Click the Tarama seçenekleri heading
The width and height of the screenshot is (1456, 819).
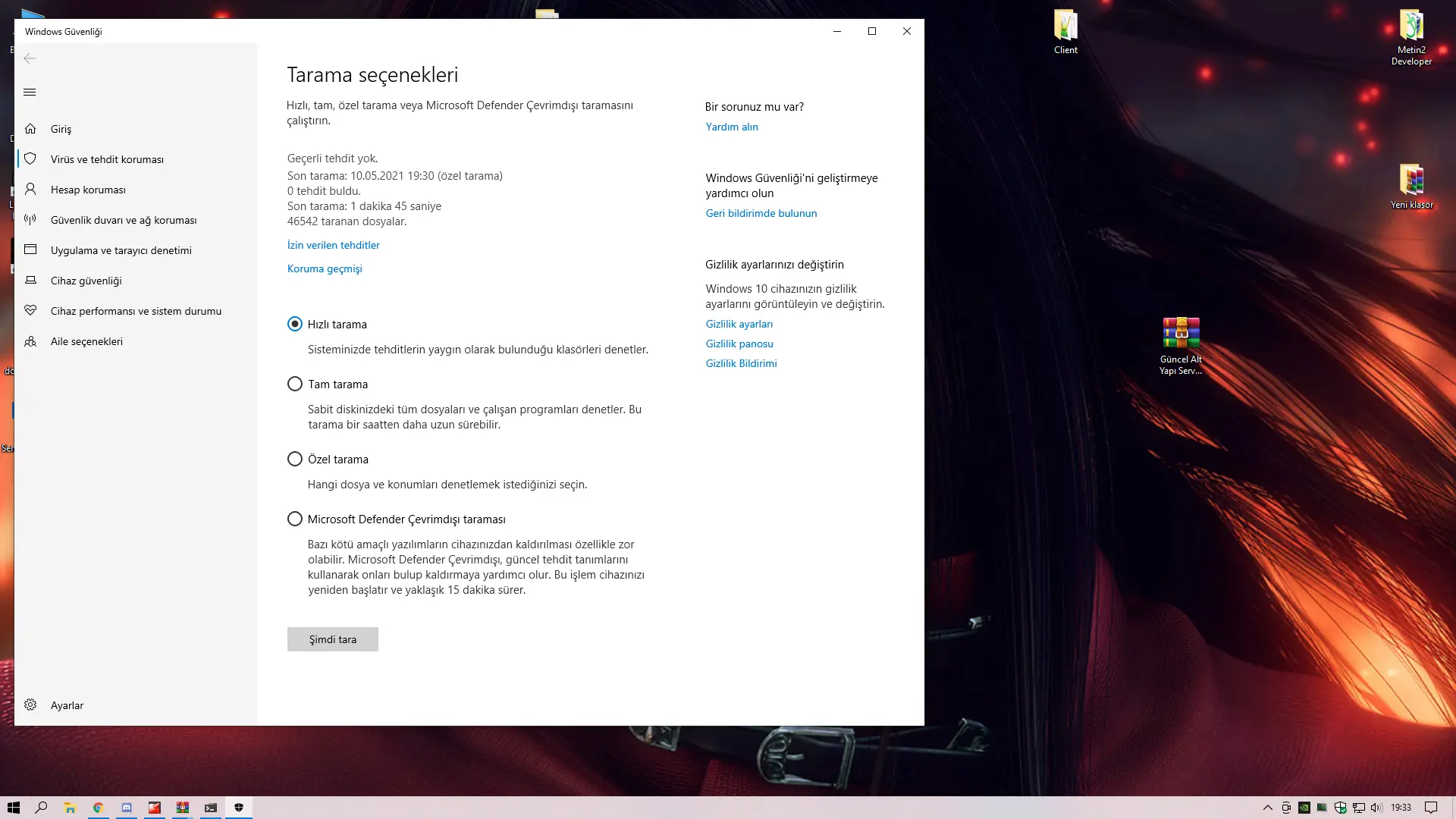point(372,74)
